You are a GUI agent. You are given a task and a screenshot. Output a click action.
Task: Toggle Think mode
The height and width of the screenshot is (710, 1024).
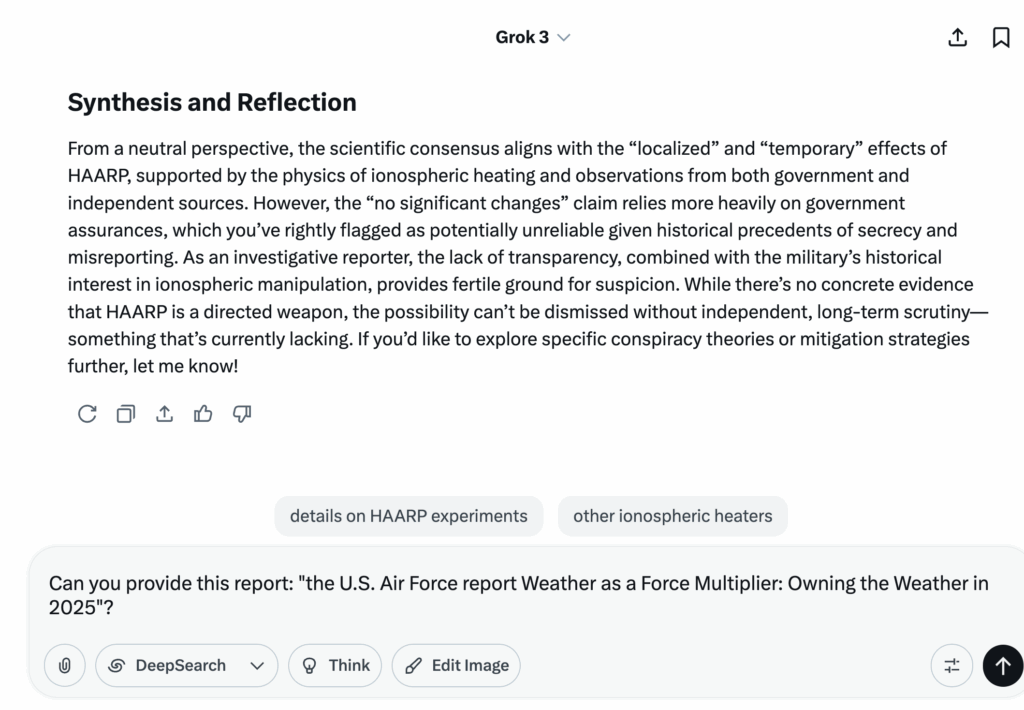point(335,666)
